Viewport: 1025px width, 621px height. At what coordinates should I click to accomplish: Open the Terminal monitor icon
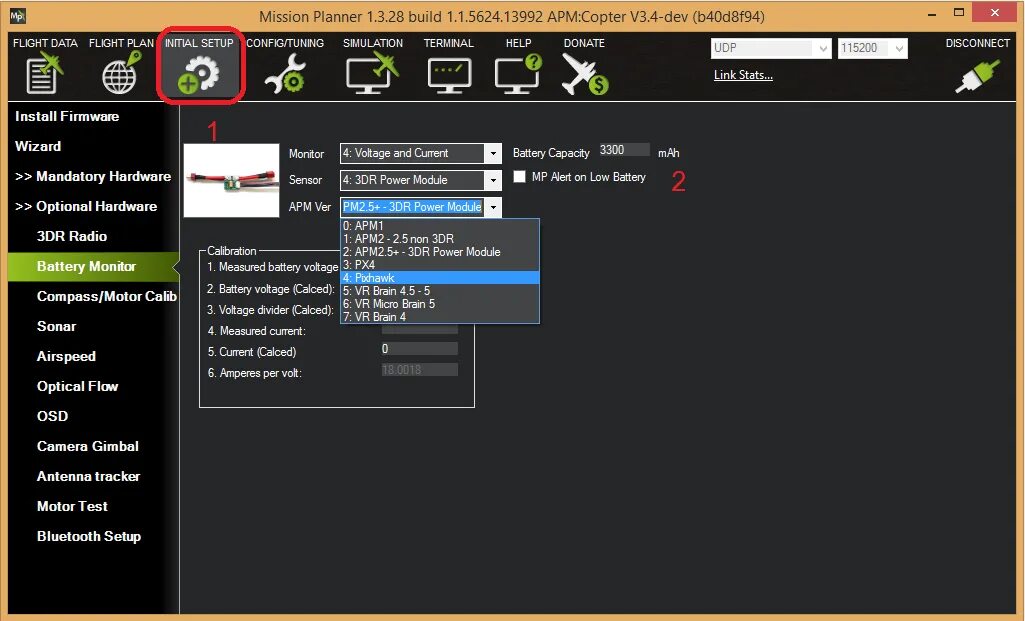coord(449,75)
